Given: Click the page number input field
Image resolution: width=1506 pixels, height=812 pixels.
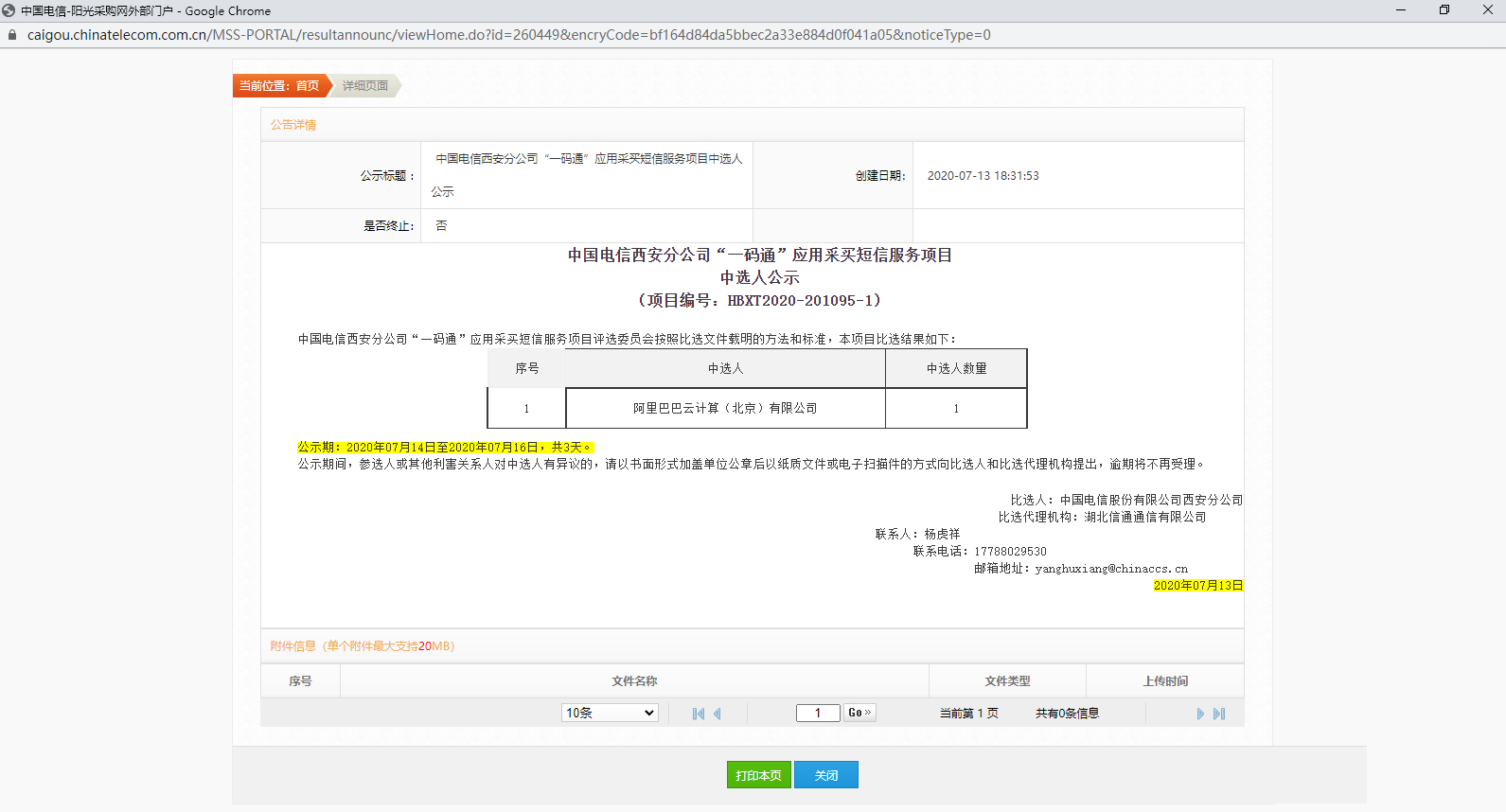Looking at the screenshot, I should (x=818, y=713).
